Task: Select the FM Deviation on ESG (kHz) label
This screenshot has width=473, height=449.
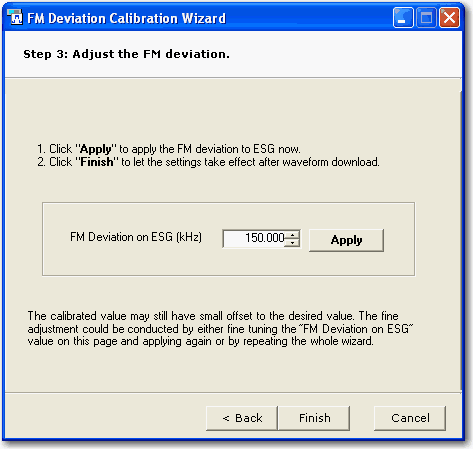Action: coord(136,237)
